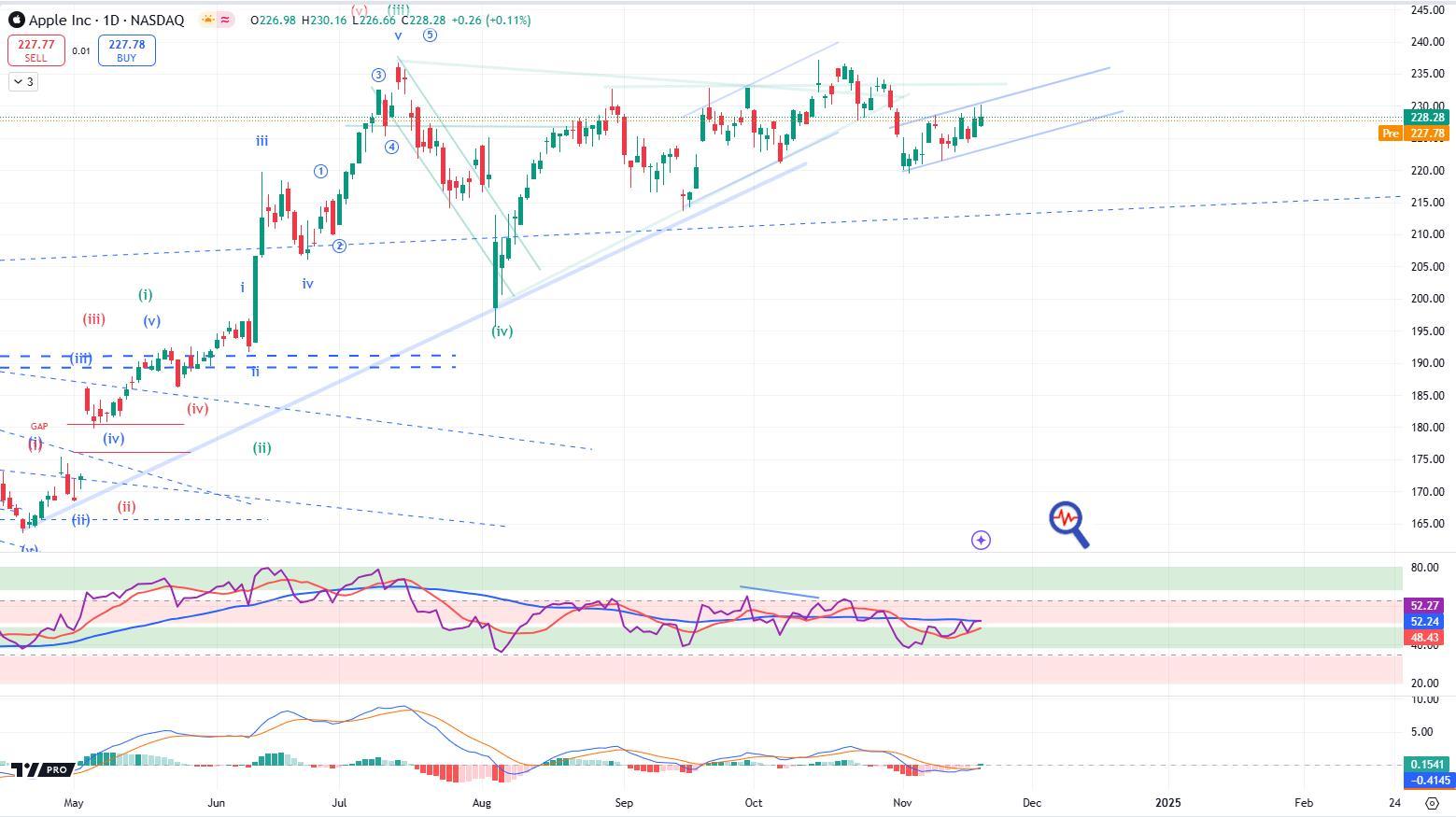Select the circled 2 wave label
1456x817 pixels.
340,246
